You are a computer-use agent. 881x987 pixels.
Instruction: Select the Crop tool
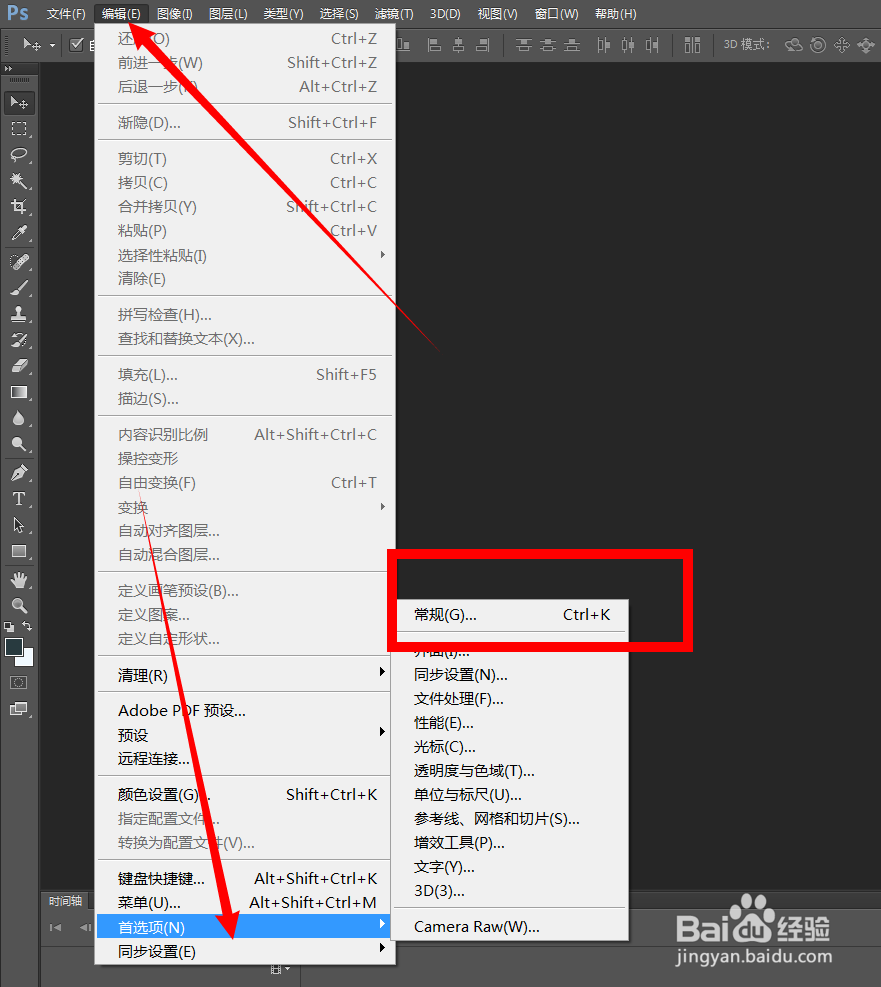(x=19, y=207)
